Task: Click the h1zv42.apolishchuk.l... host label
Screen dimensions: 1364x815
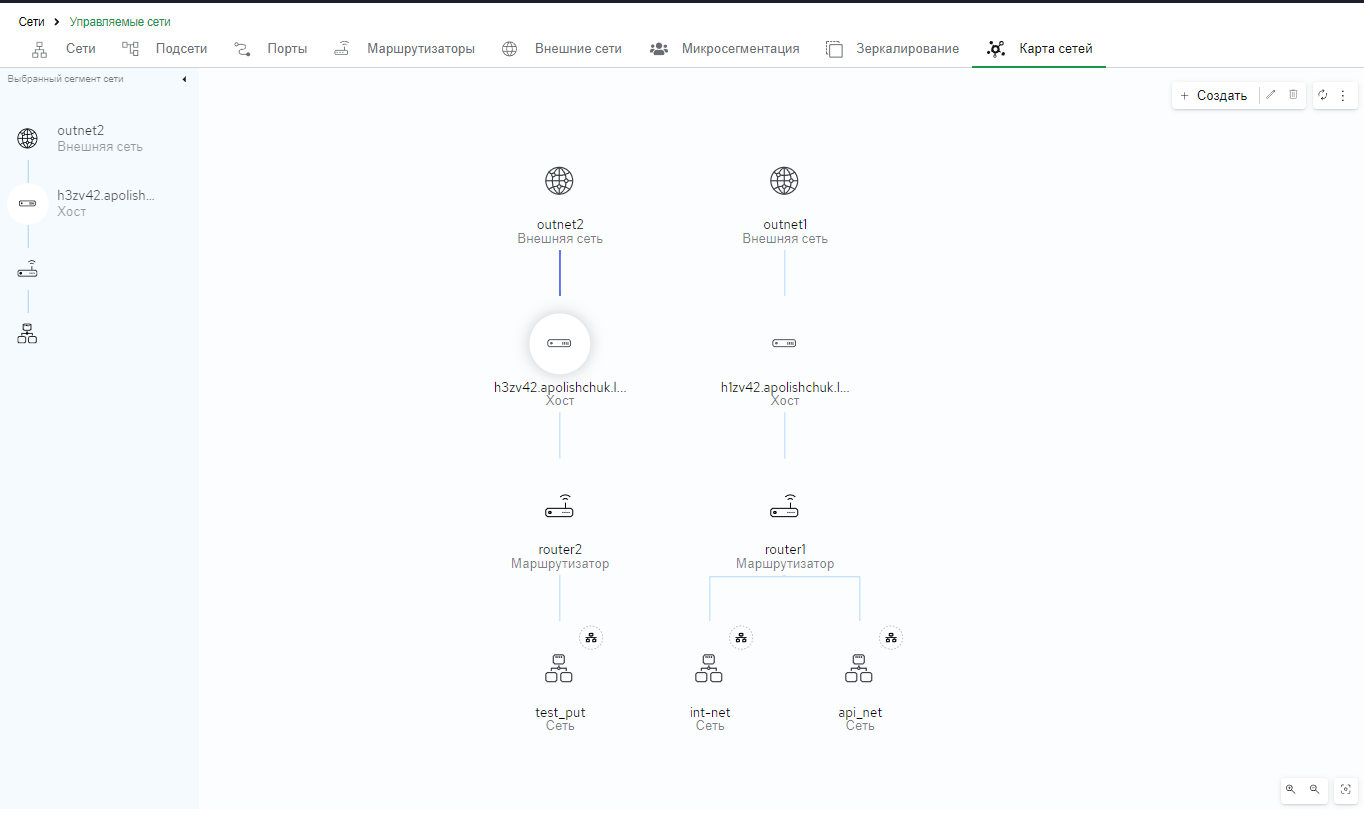Action: tap(785, 387)
